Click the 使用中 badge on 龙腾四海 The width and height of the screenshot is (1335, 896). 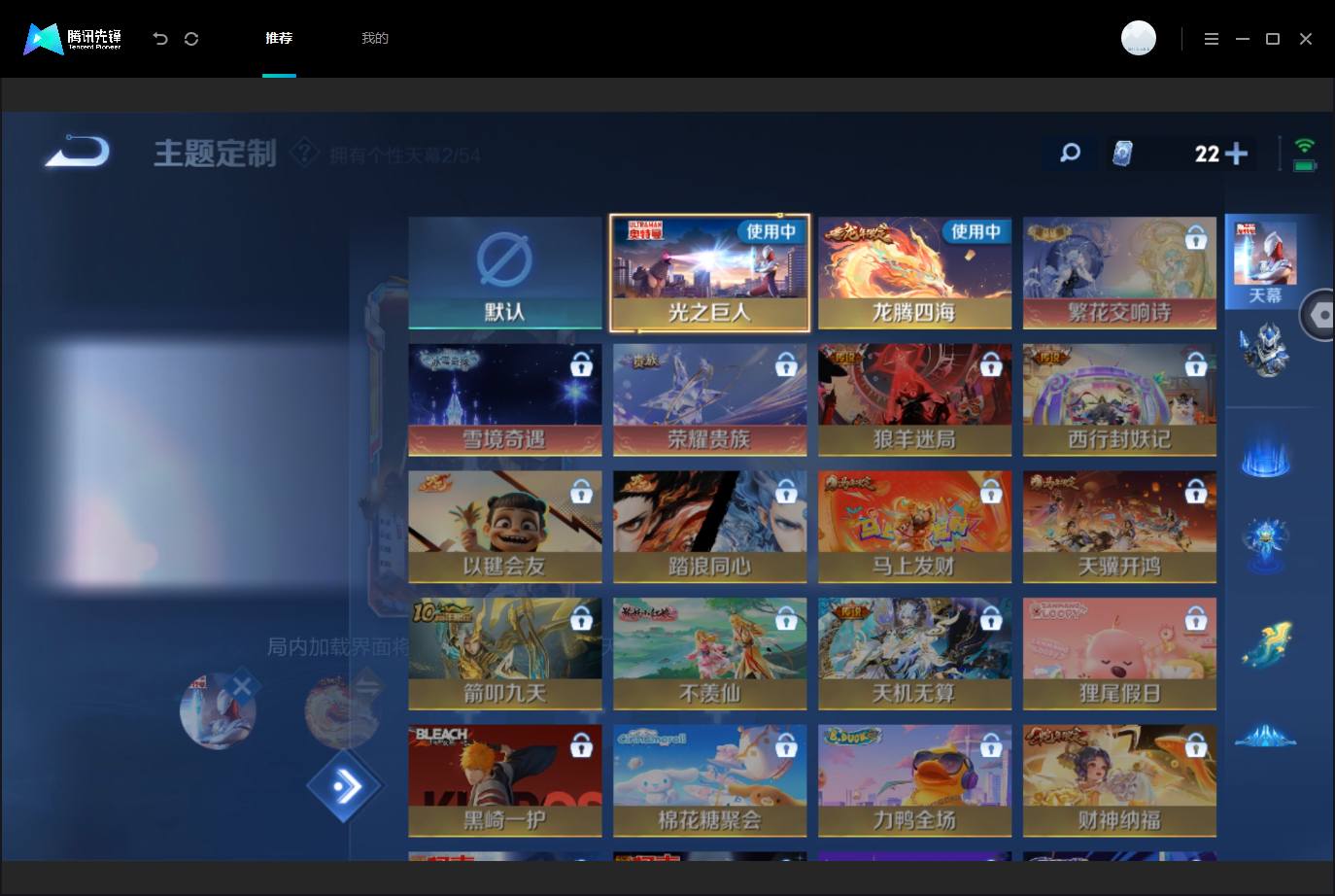tap(976, 231)
